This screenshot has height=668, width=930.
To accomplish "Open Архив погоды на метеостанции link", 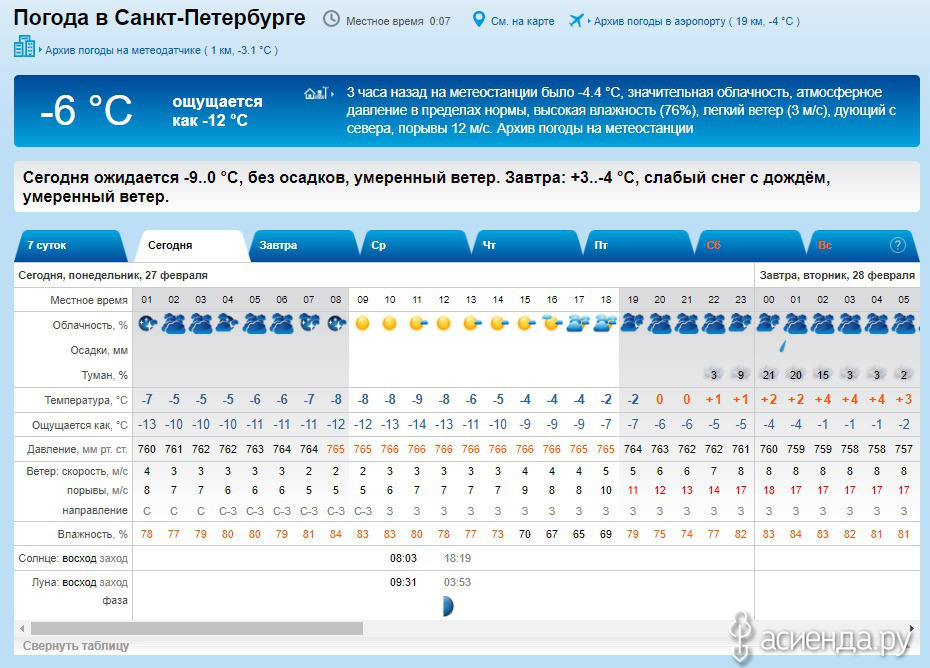I will [x=595, y=129].
